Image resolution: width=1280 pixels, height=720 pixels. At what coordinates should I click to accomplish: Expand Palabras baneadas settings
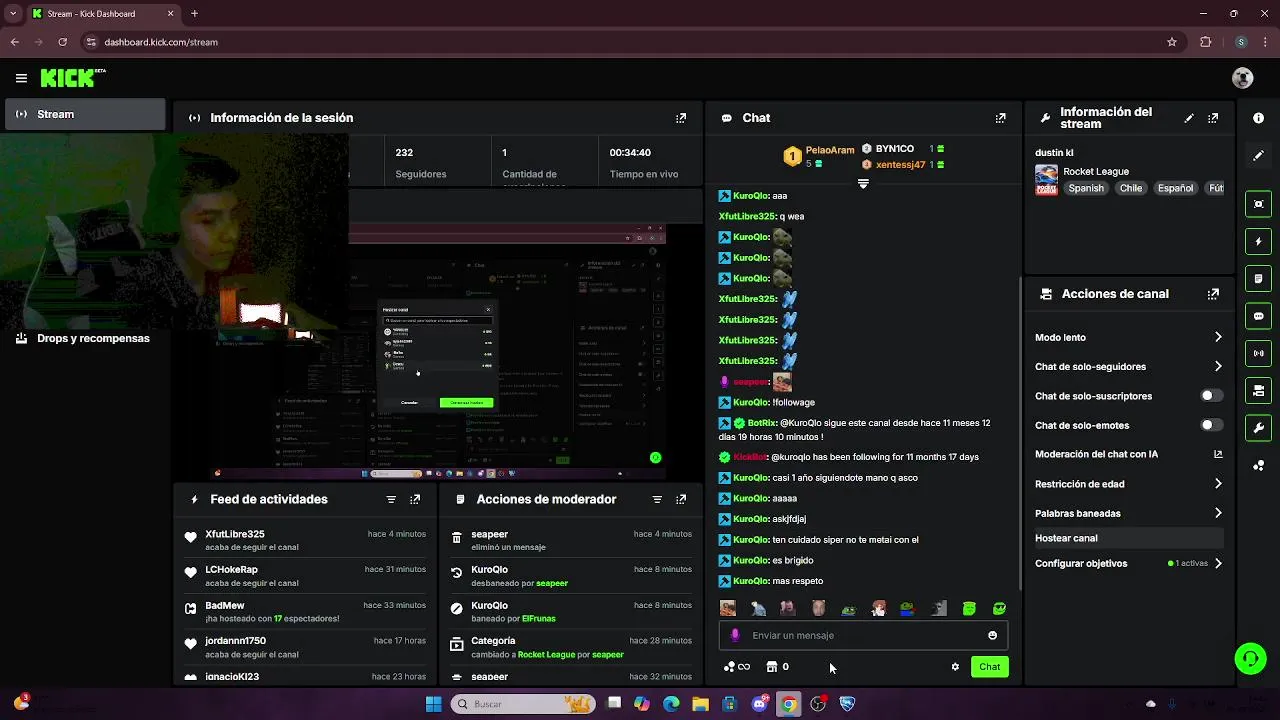pyautogui.click(x=1218, y=513)
